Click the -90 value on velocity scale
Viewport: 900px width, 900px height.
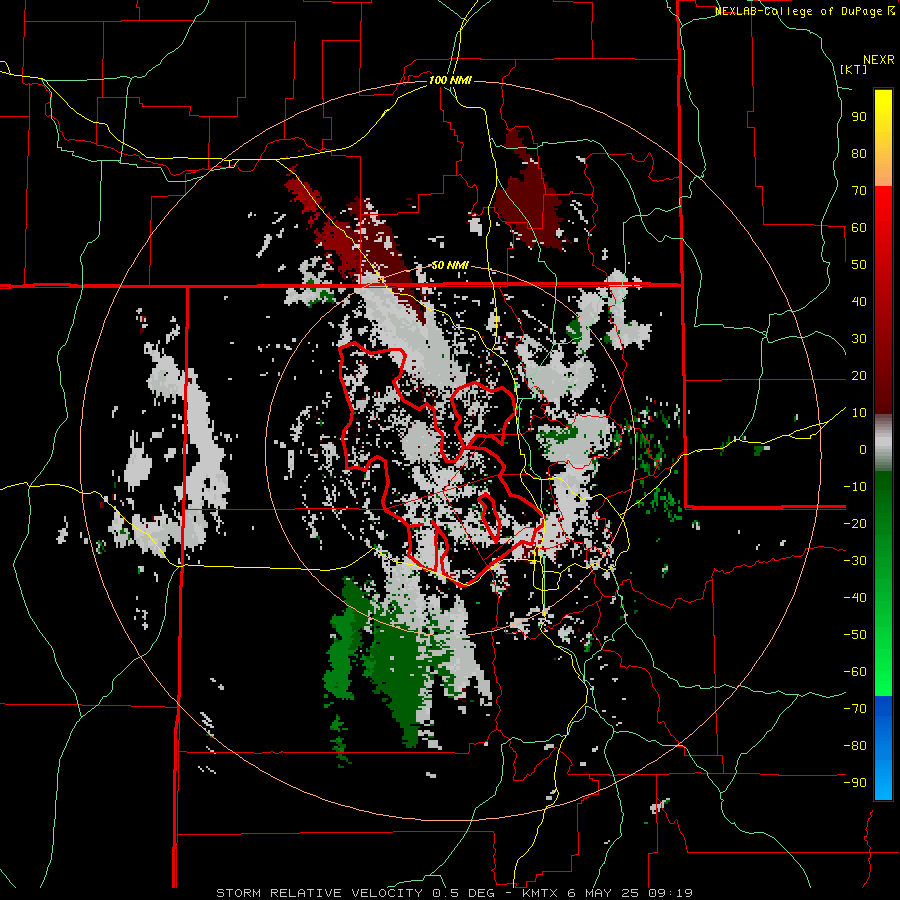coord(855,783)
